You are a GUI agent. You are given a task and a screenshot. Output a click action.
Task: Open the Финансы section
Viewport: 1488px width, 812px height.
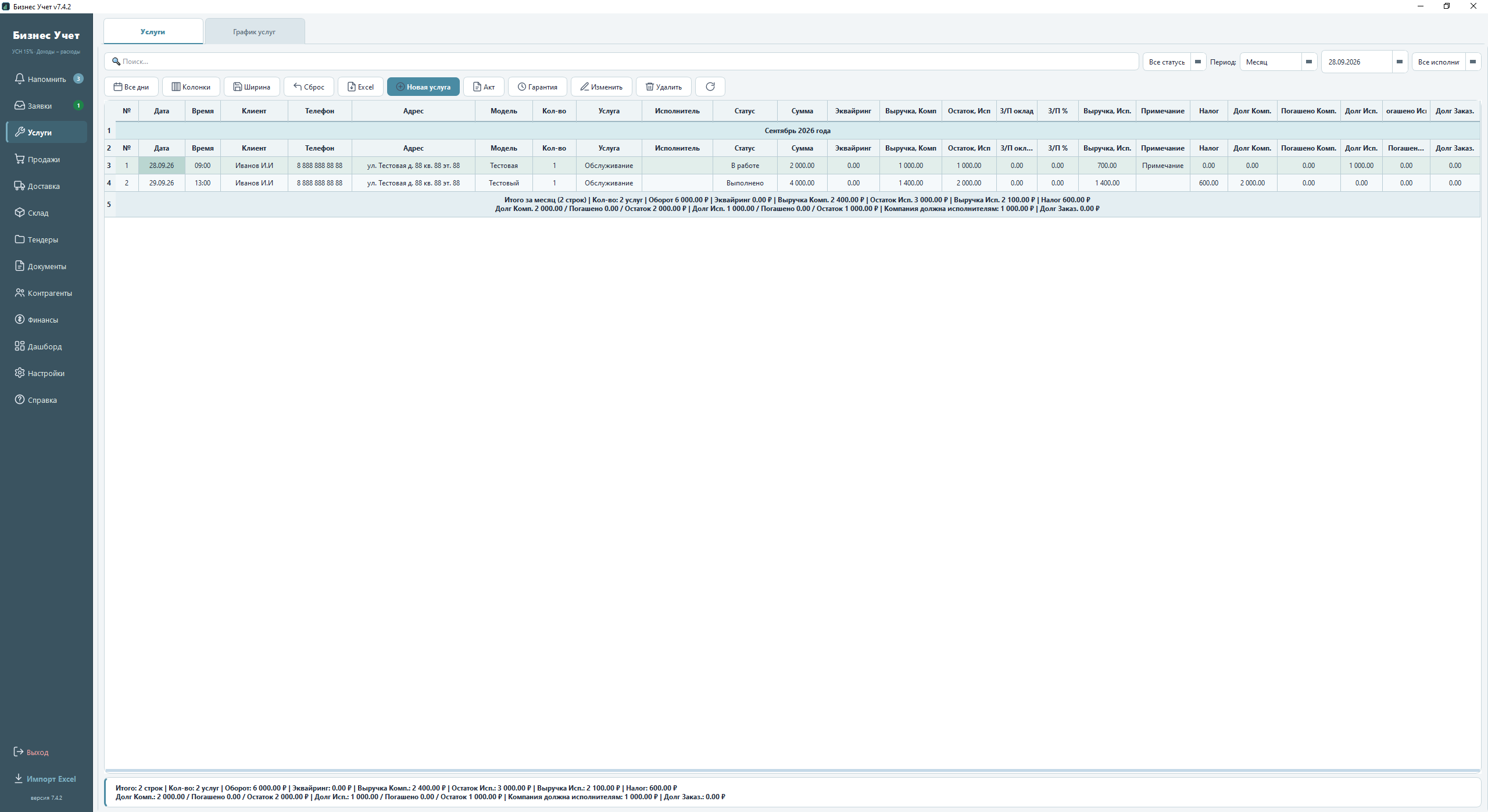pos(46,320)
